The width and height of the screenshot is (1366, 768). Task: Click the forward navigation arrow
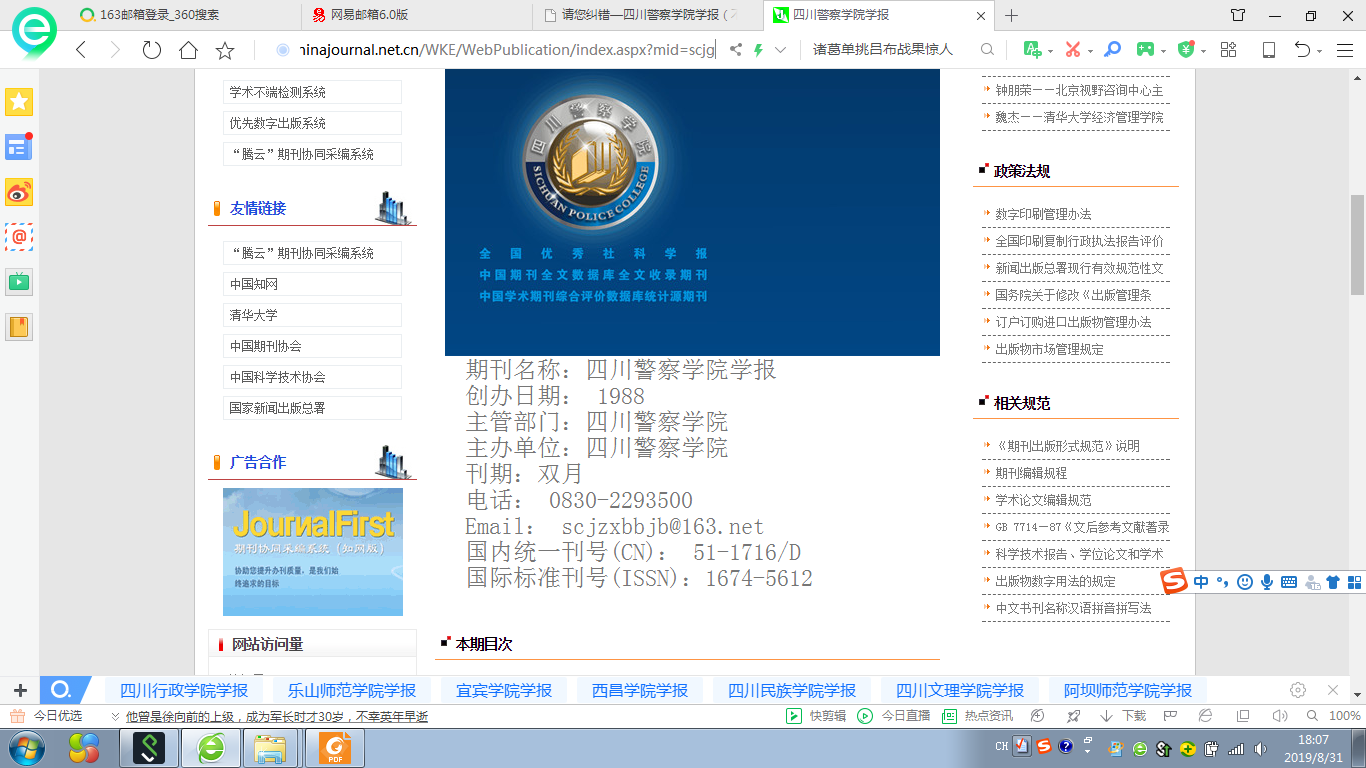[115, 50]
